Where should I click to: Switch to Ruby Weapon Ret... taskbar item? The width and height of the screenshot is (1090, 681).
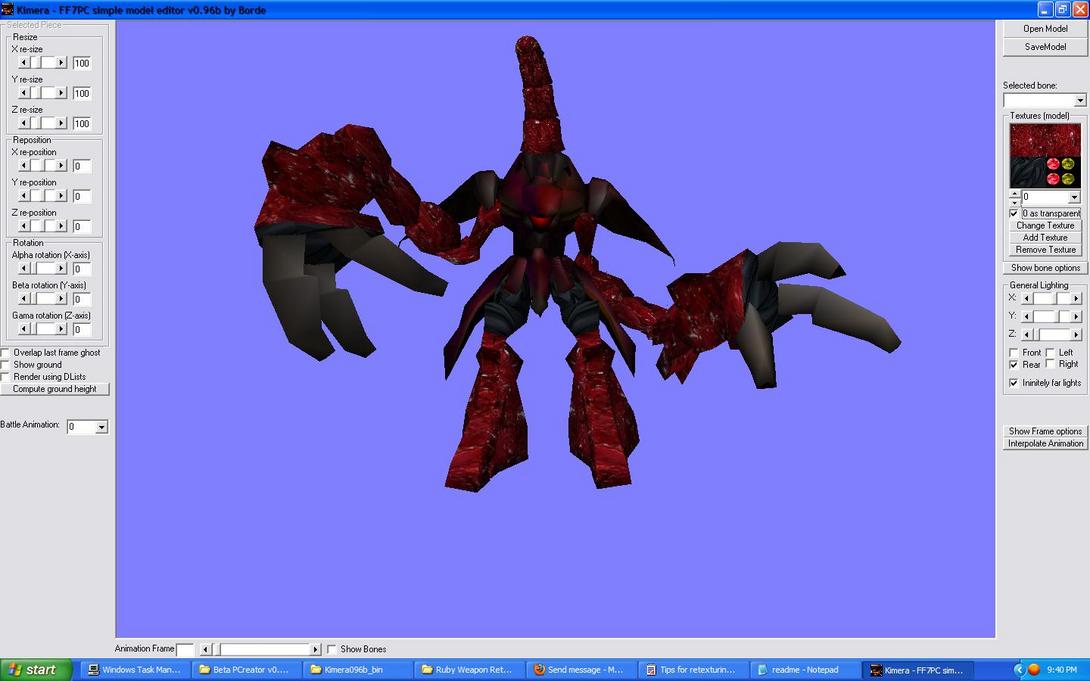pos(469,670)
